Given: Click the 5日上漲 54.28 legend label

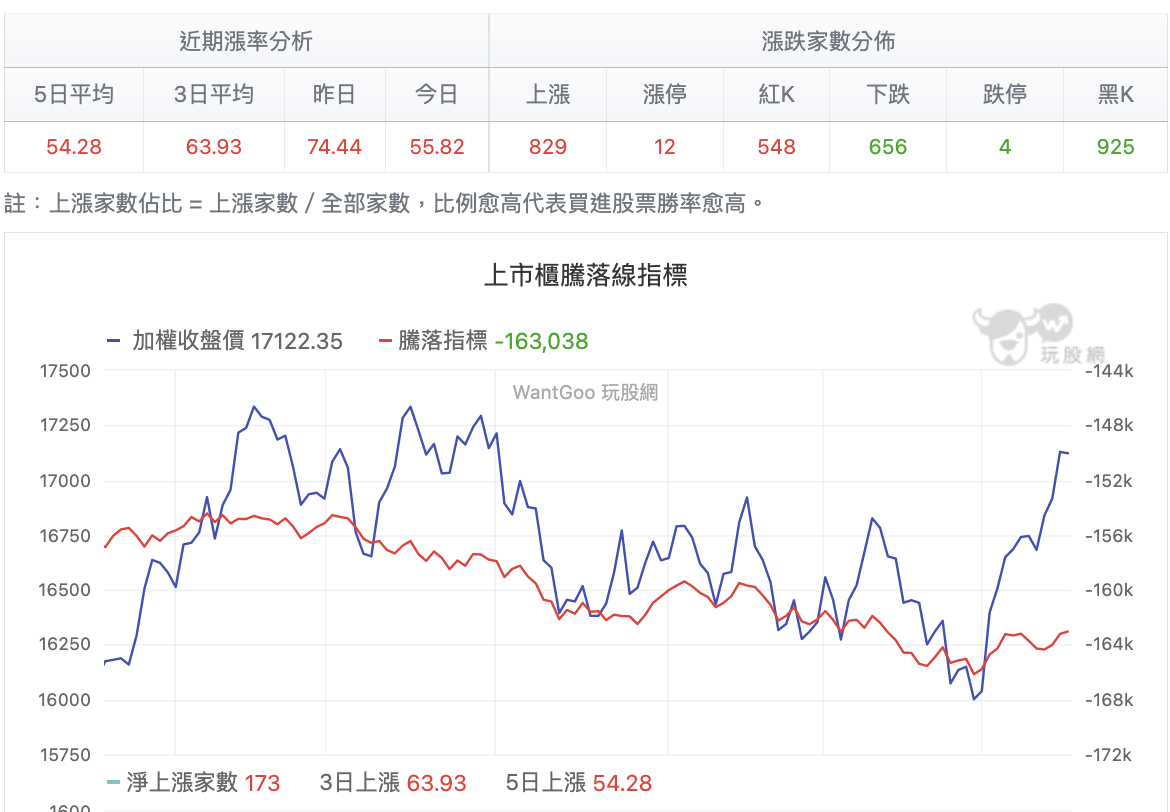Looking at the screenshot, I should 578,783.
